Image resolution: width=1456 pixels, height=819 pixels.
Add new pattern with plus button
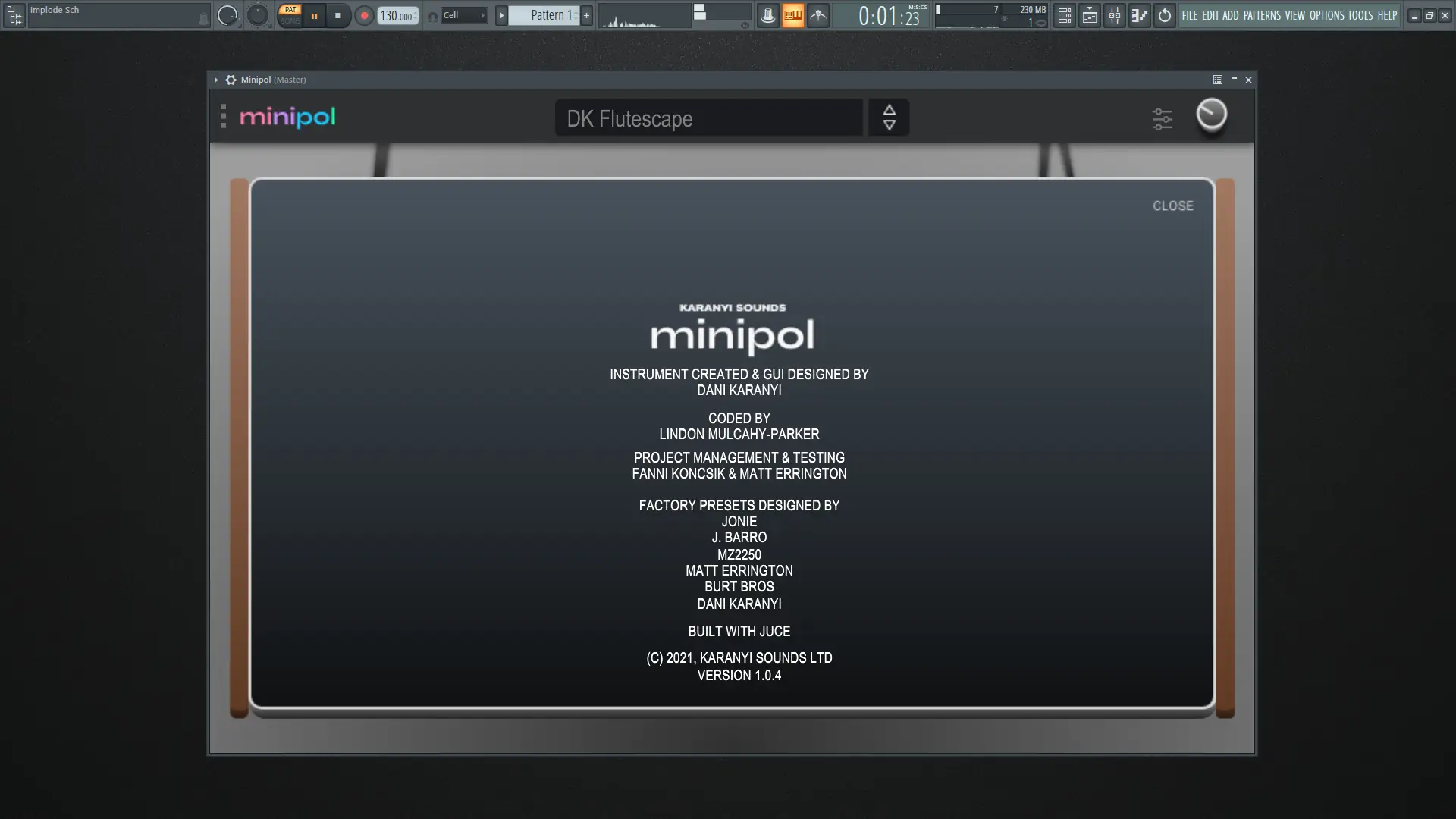586,15
